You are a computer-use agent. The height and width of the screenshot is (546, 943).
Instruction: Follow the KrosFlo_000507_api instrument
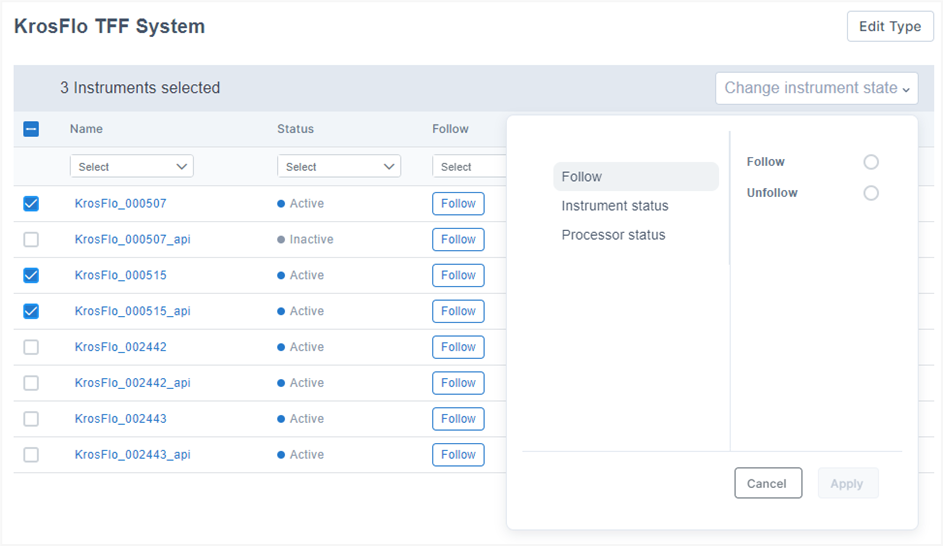coord(458,239)
